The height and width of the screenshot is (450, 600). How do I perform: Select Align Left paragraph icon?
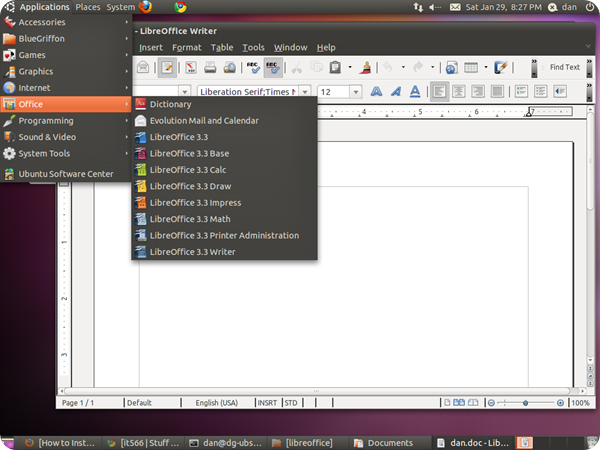point(439,91)
